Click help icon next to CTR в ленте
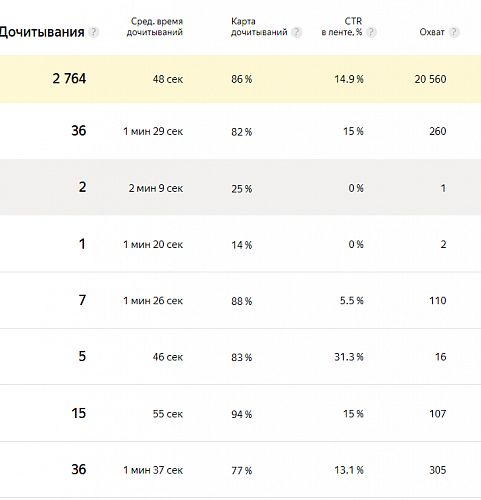Viewport: 481px width, 500px height. 371,32
